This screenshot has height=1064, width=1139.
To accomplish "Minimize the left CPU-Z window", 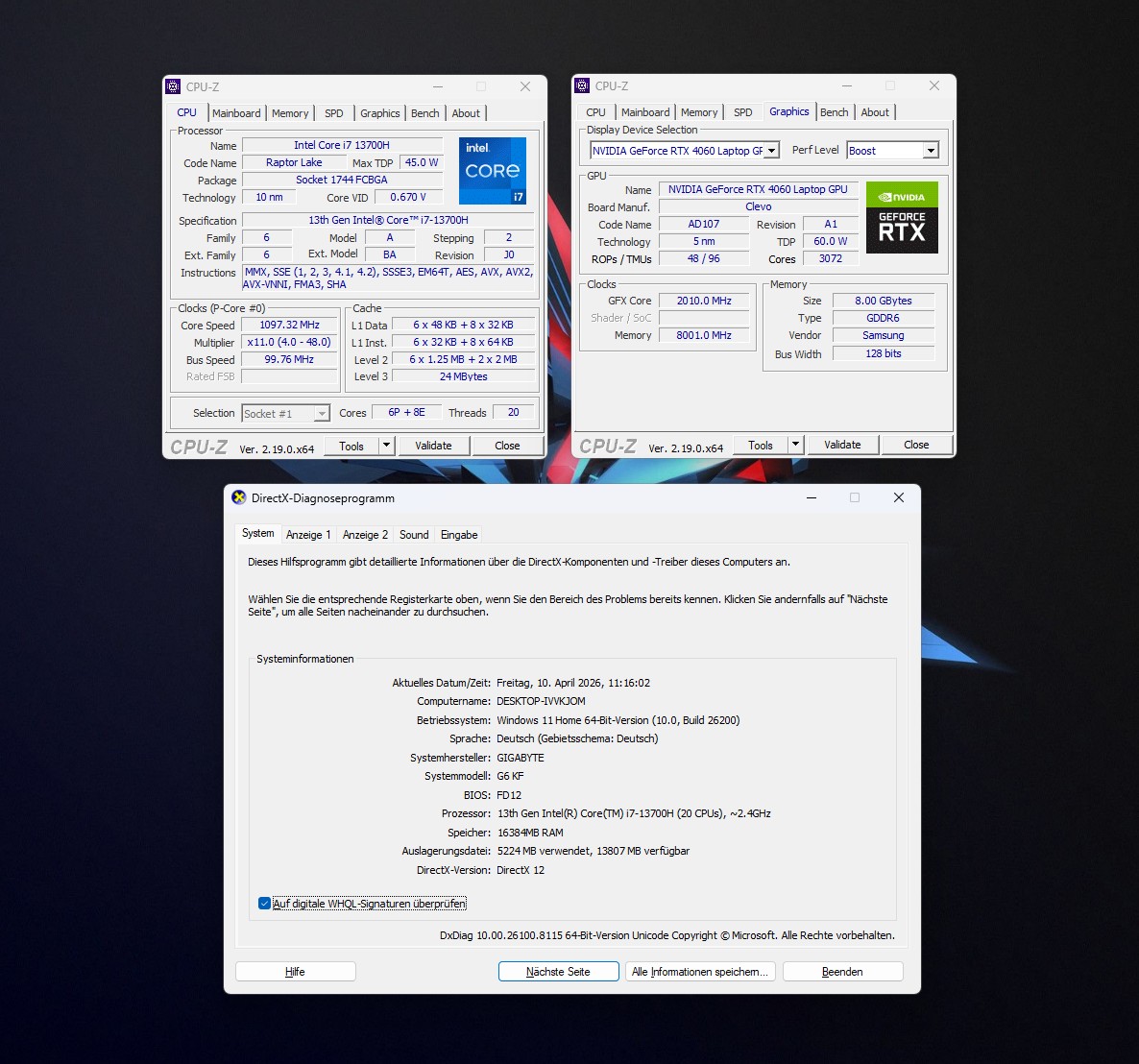I will 438,86.
